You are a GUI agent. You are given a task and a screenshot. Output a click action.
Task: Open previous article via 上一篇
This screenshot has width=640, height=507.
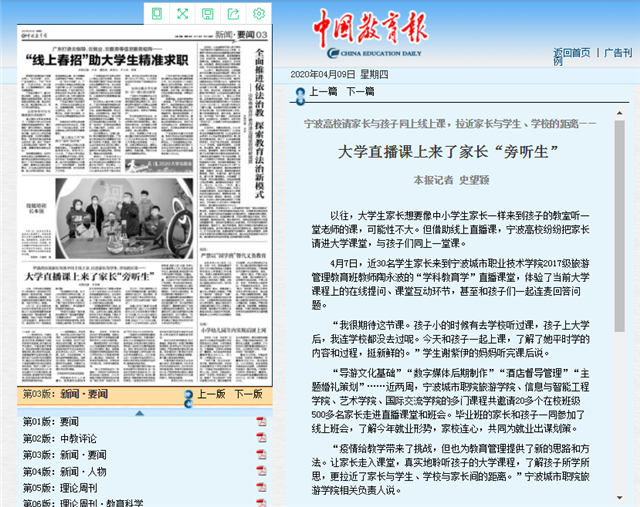[323, 91]
